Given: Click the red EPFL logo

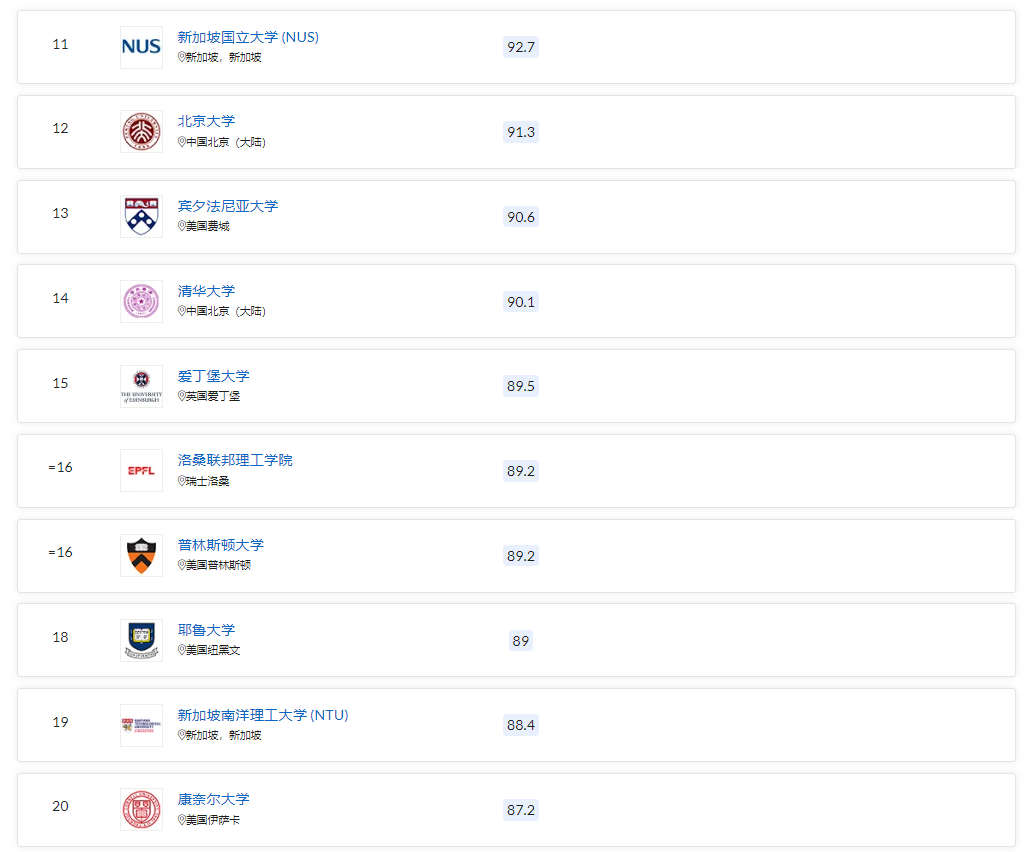Looking at the screenshot, I should coord(141,471).
